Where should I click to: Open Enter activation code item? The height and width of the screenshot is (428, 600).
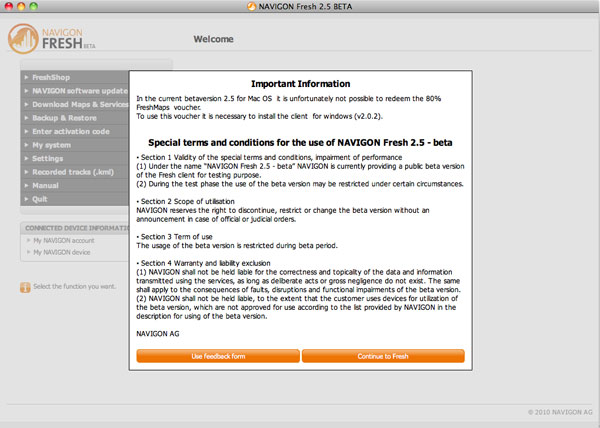[75, 132]
